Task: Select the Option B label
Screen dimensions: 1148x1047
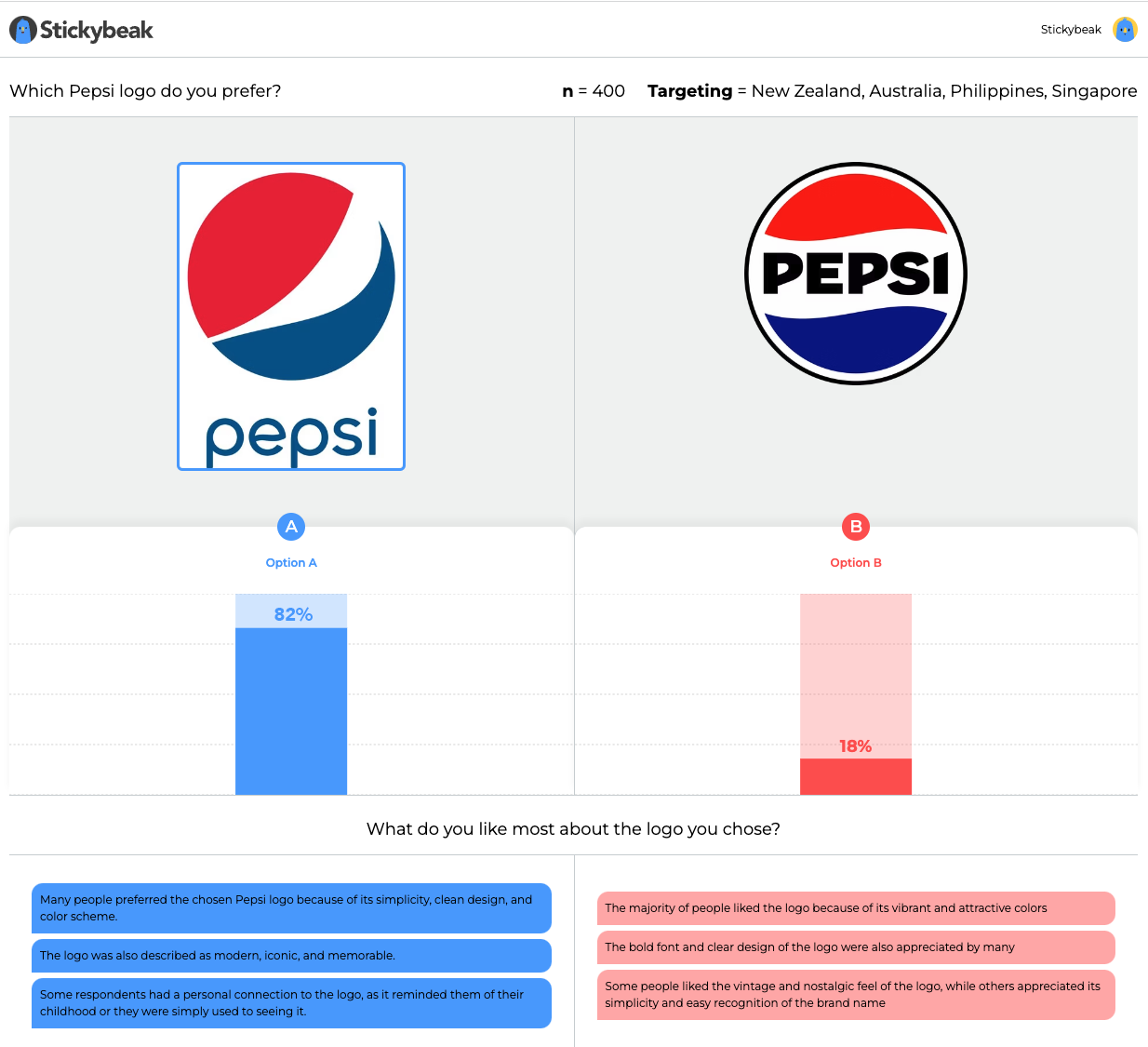Action: pyautogui.click(x=856, y=562)
